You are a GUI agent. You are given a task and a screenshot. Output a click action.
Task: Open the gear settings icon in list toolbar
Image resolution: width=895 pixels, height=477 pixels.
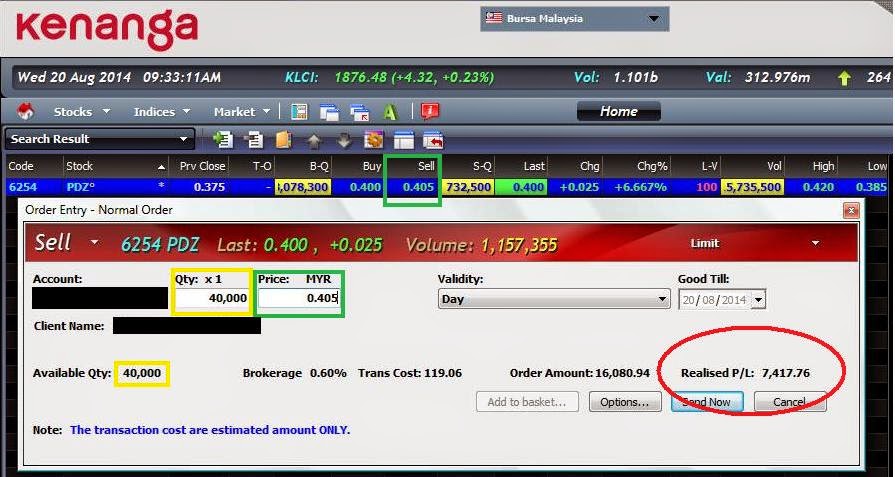pos(373,139)
